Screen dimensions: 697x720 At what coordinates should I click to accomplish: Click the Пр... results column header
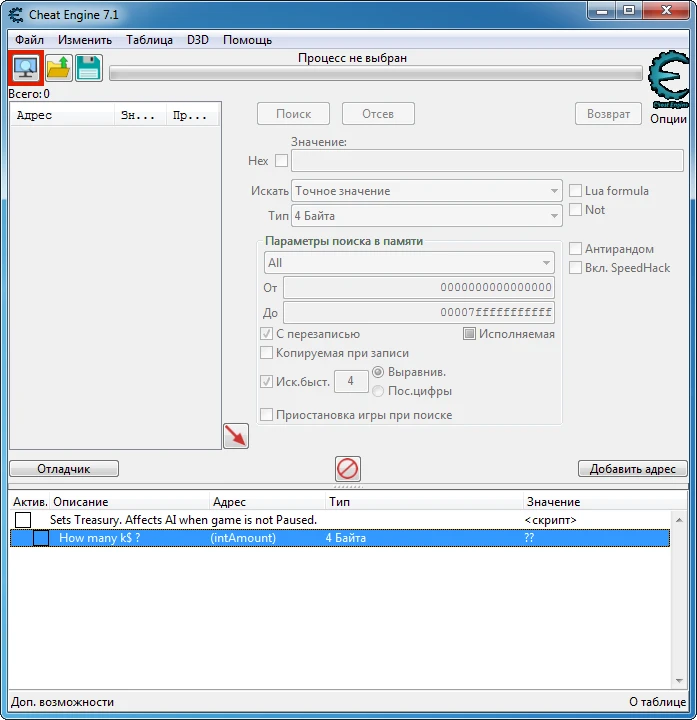193,115
